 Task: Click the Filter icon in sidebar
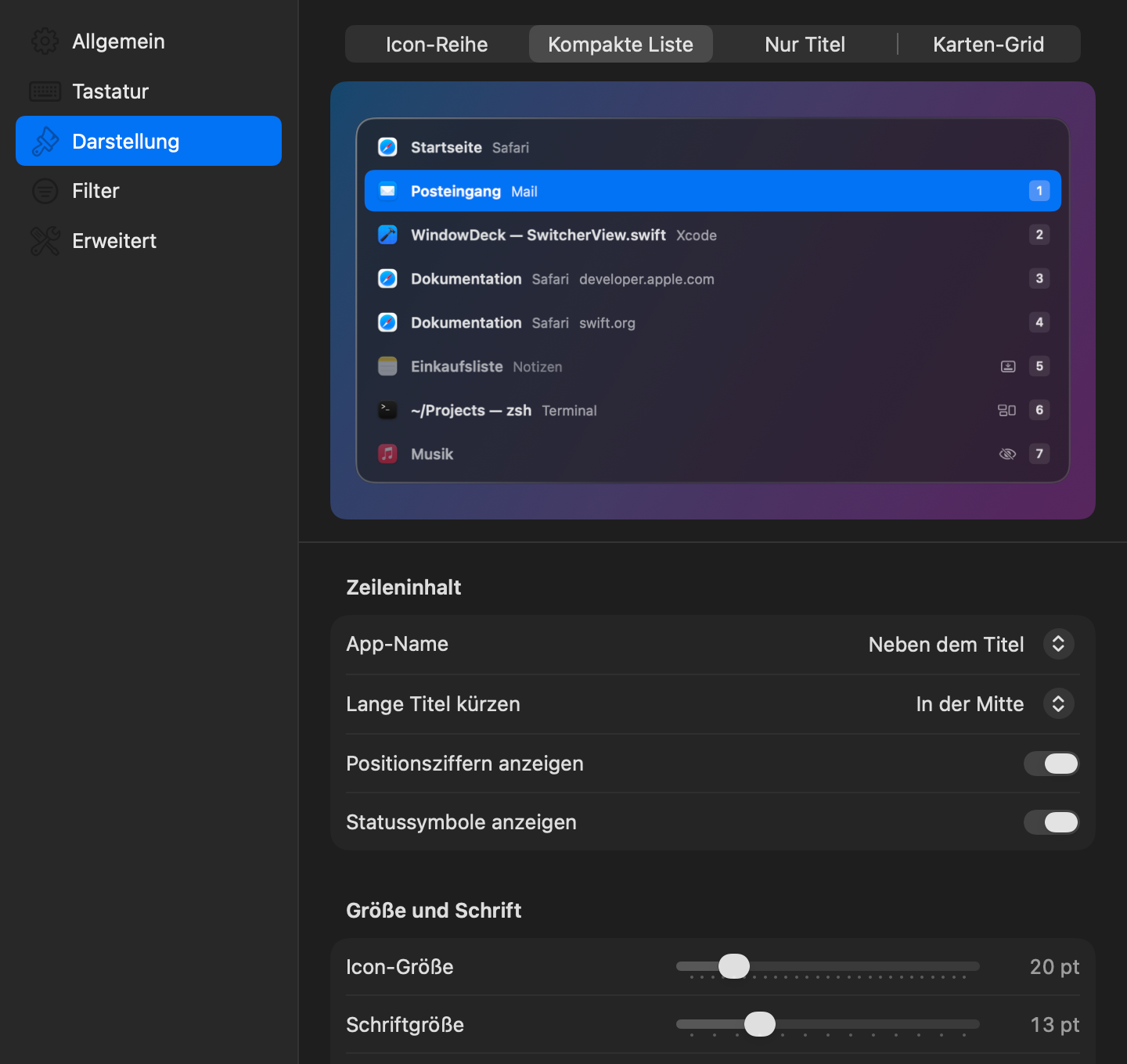45,191
